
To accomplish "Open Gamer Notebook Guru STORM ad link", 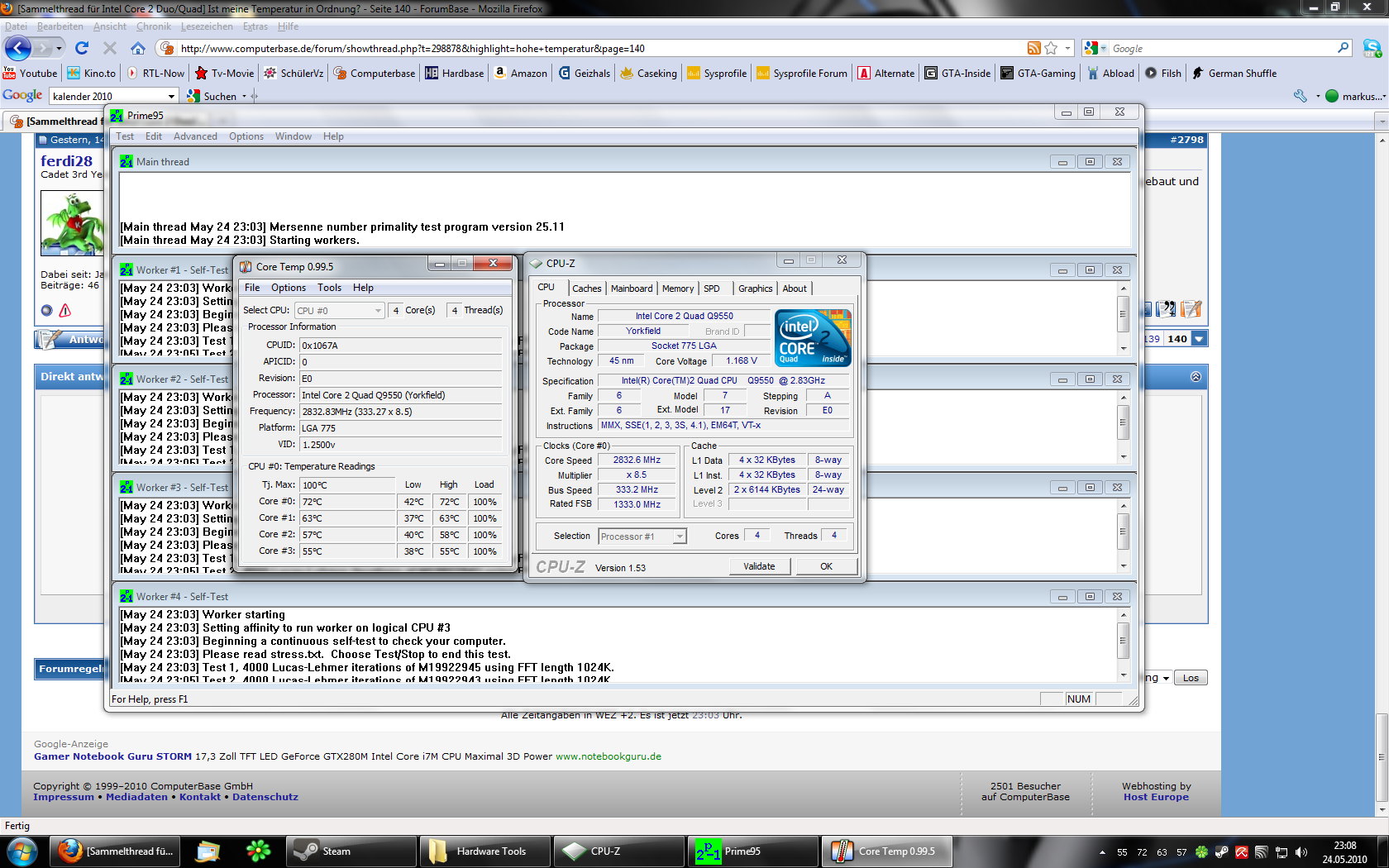I will [x=112, y=756].
